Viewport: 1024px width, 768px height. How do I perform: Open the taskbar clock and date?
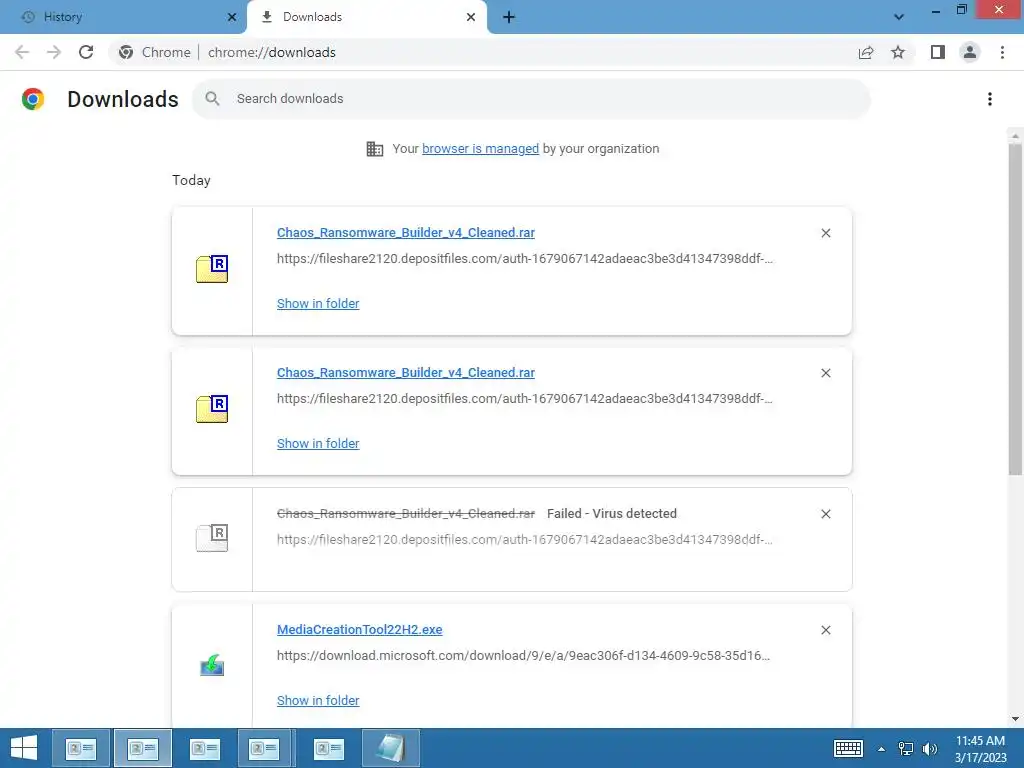(980, 749)
